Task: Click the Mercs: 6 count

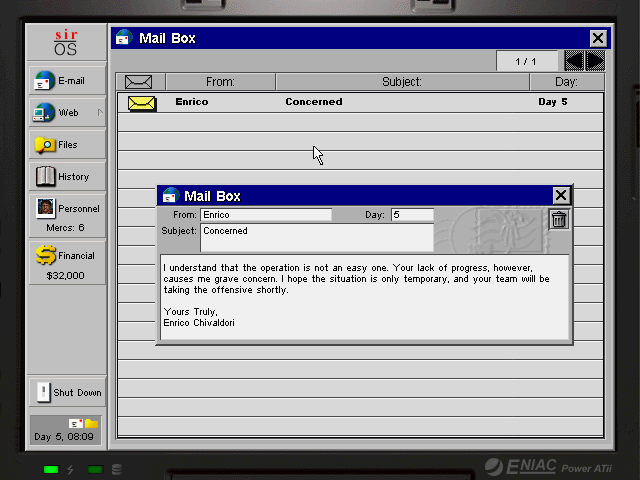Action: click(x=65, y=227)
